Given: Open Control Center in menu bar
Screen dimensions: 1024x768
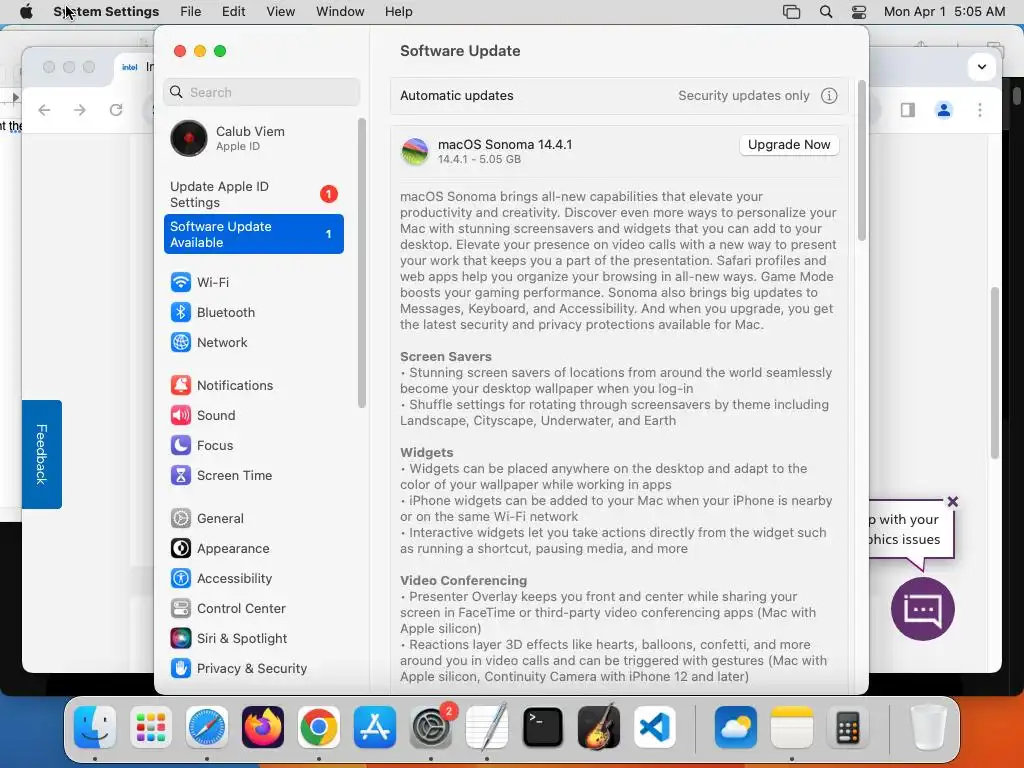Looking at the screenshot, I should [859, 12].
